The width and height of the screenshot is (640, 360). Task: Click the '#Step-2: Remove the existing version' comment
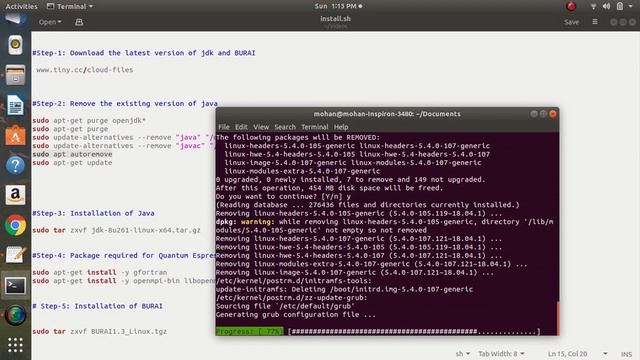pos(125,103)
